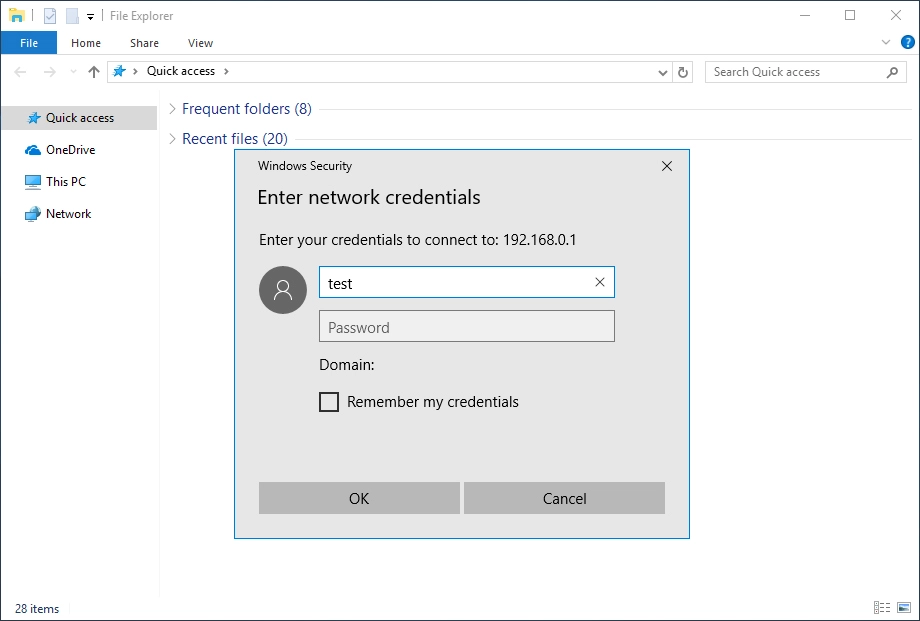Switch to Details view in status bar
Screen dimensions: 920x621
(882, 608)
